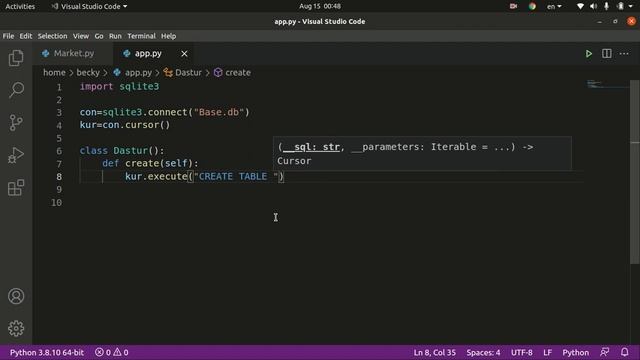Open the Go menu
The image size is (640, 360).
point(99,36)
